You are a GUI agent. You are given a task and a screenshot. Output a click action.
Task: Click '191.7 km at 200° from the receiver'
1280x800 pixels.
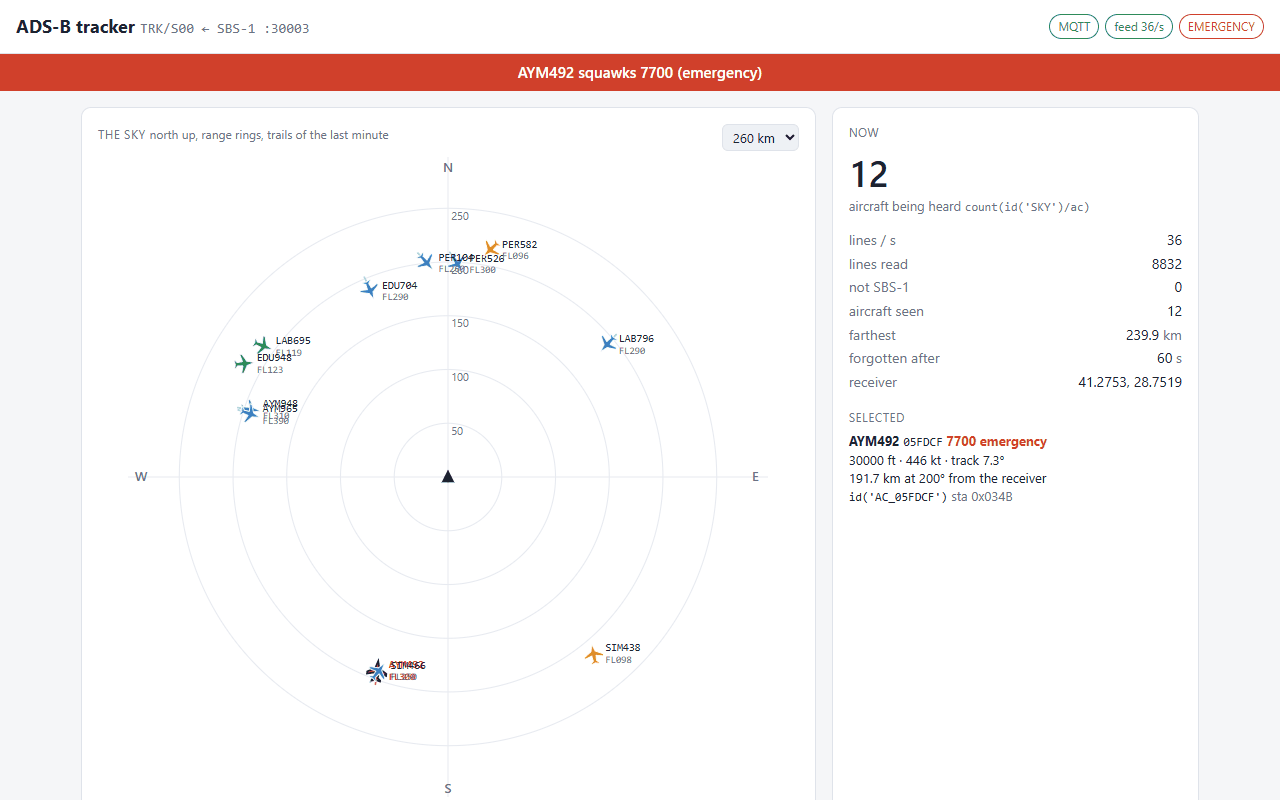[x=948, y=479]
